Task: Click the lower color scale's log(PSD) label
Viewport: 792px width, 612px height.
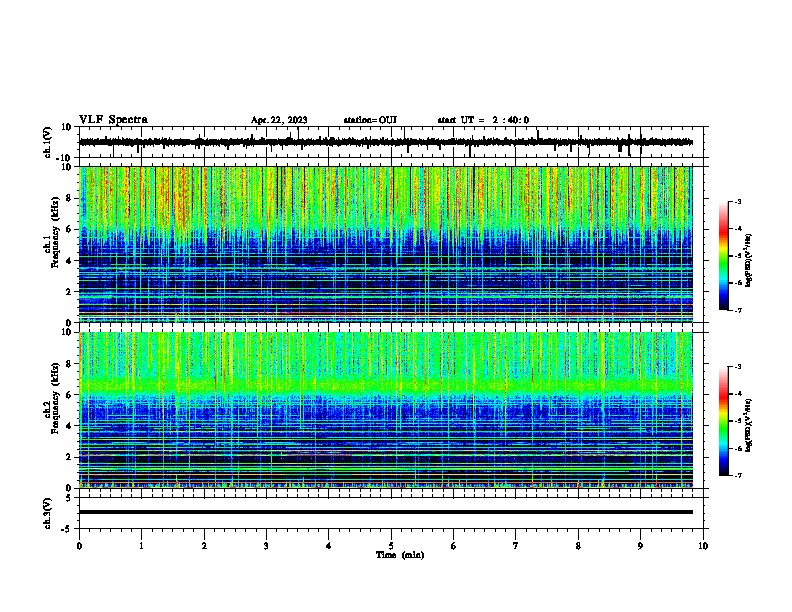Action: (x=749, y=425)
